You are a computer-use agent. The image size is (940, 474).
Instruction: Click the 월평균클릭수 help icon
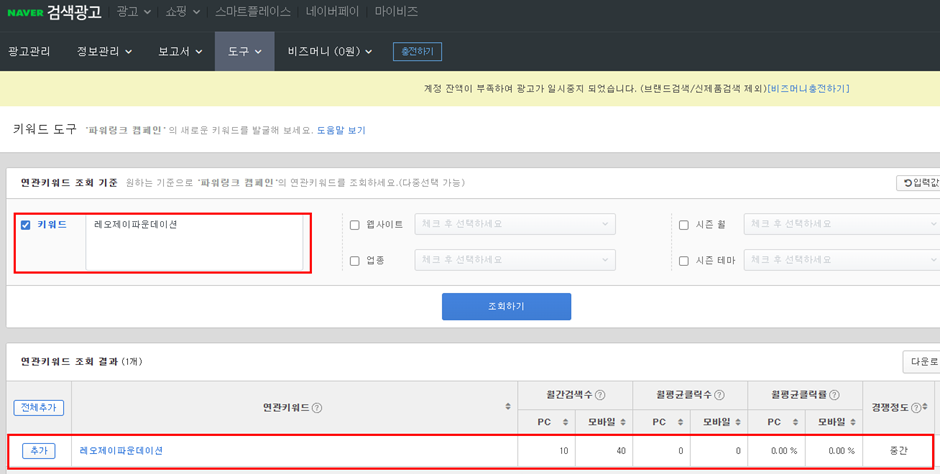point(719,395)
